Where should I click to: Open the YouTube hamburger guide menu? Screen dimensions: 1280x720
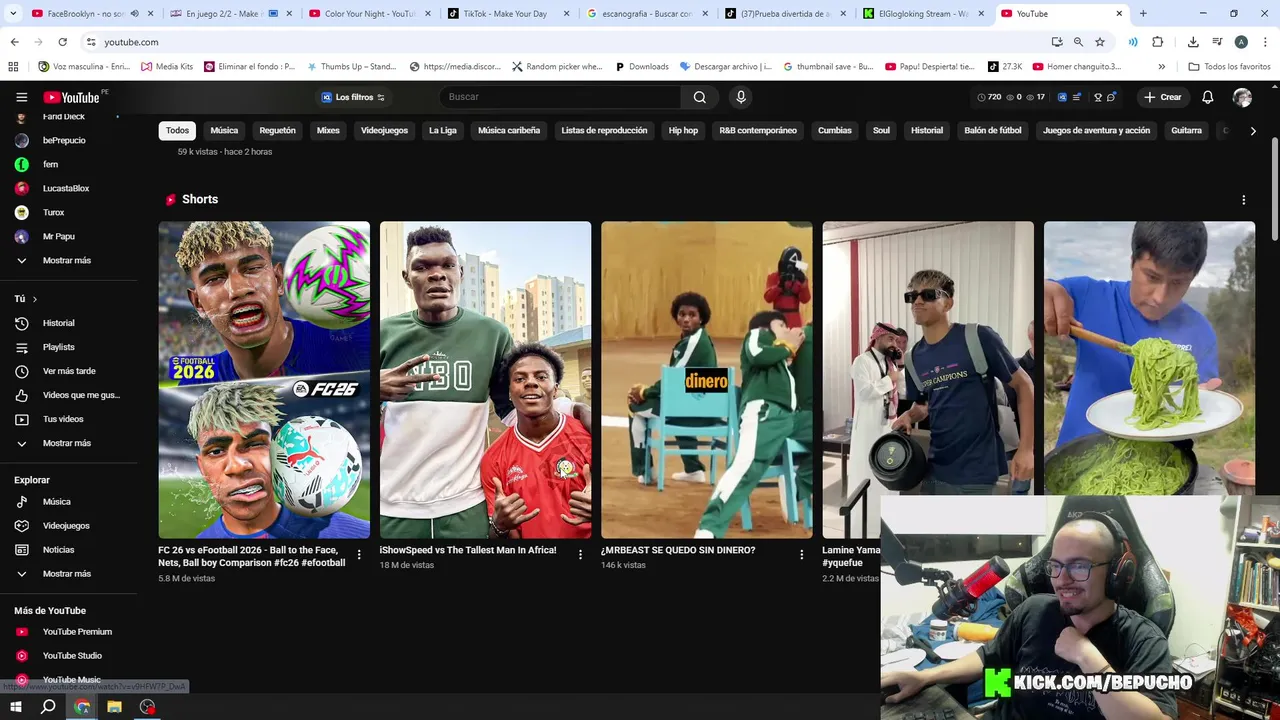coord(21,97)
